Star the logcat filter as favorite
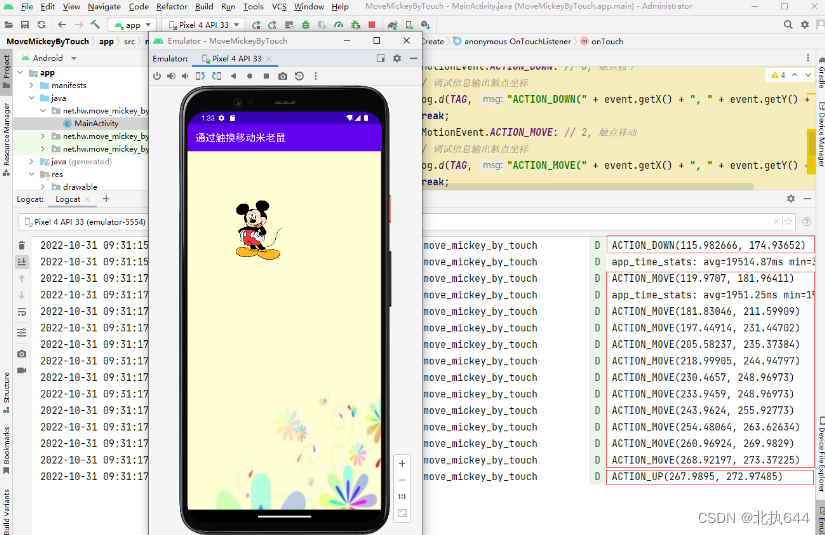 (788, 222)
